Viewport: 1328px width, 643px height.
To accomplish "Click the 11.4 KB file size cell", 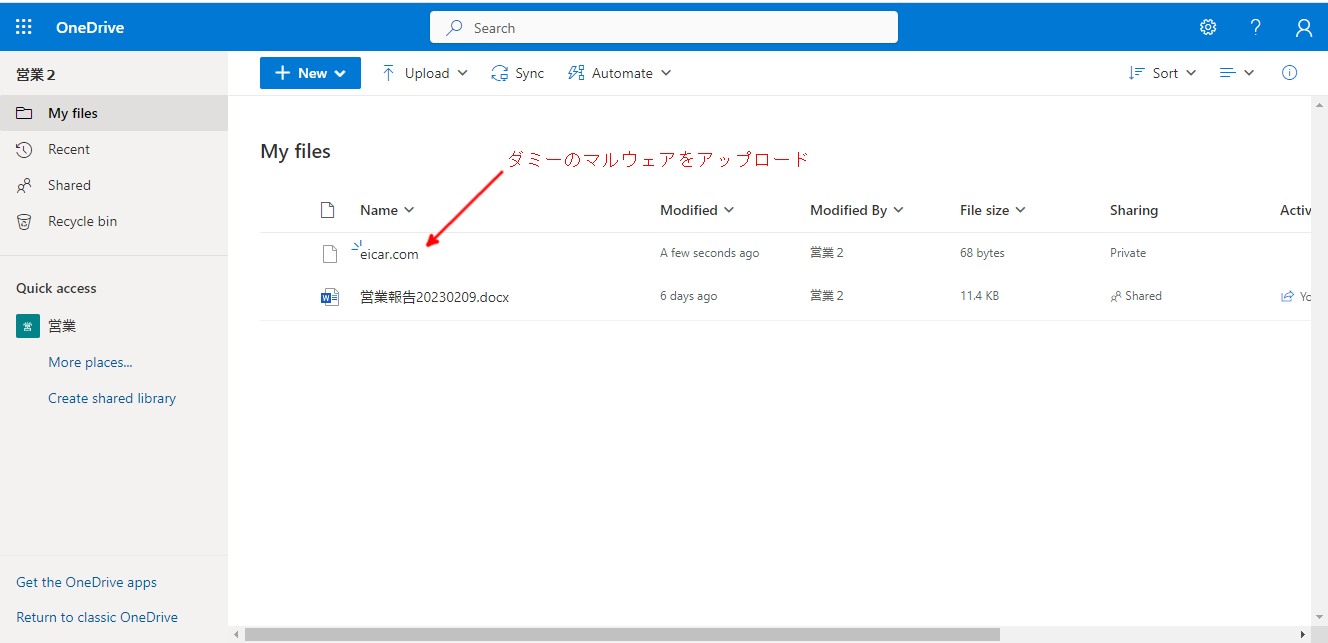I will tap(979, 296).
